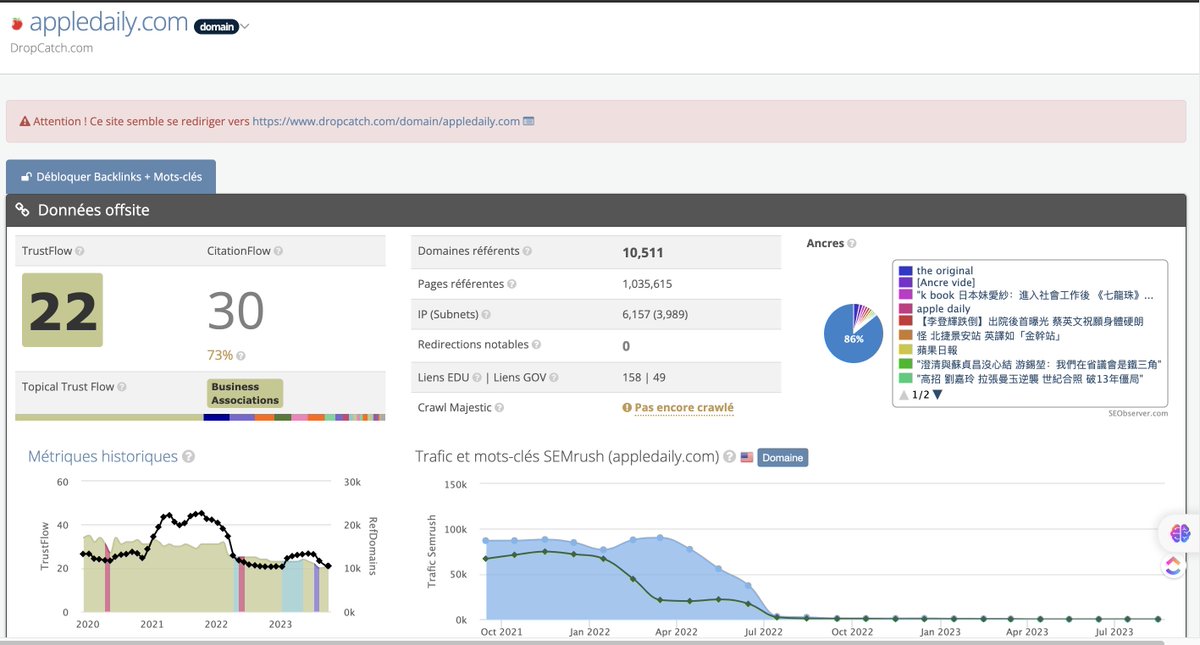This screenshot has height=645, width=1200.
Task: Toggle the '蘋果日報' anchor legend entry
Action: [x=928, y=350]
